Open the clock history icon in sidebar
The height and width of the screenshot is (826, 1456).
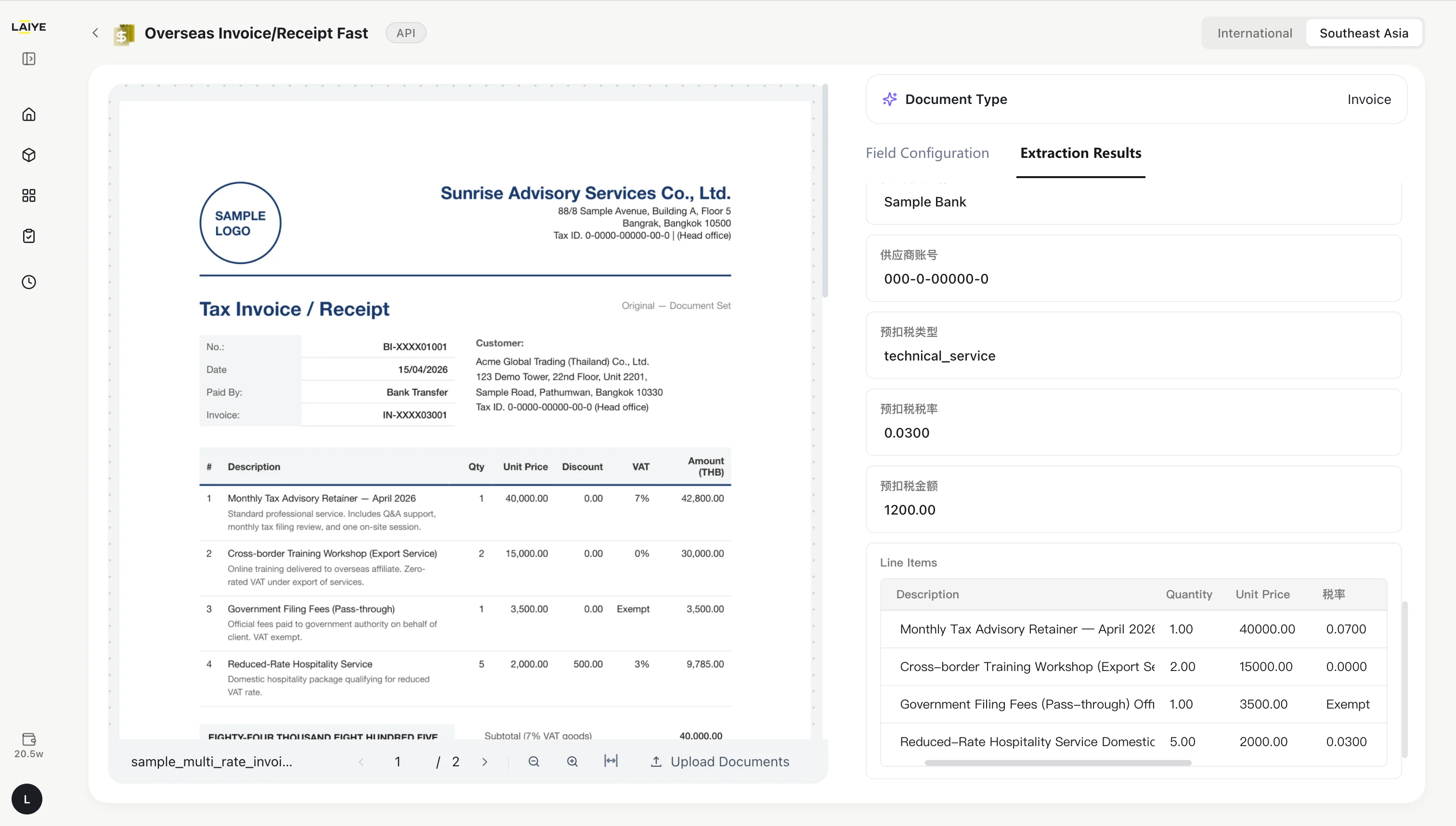pos(29,282)
